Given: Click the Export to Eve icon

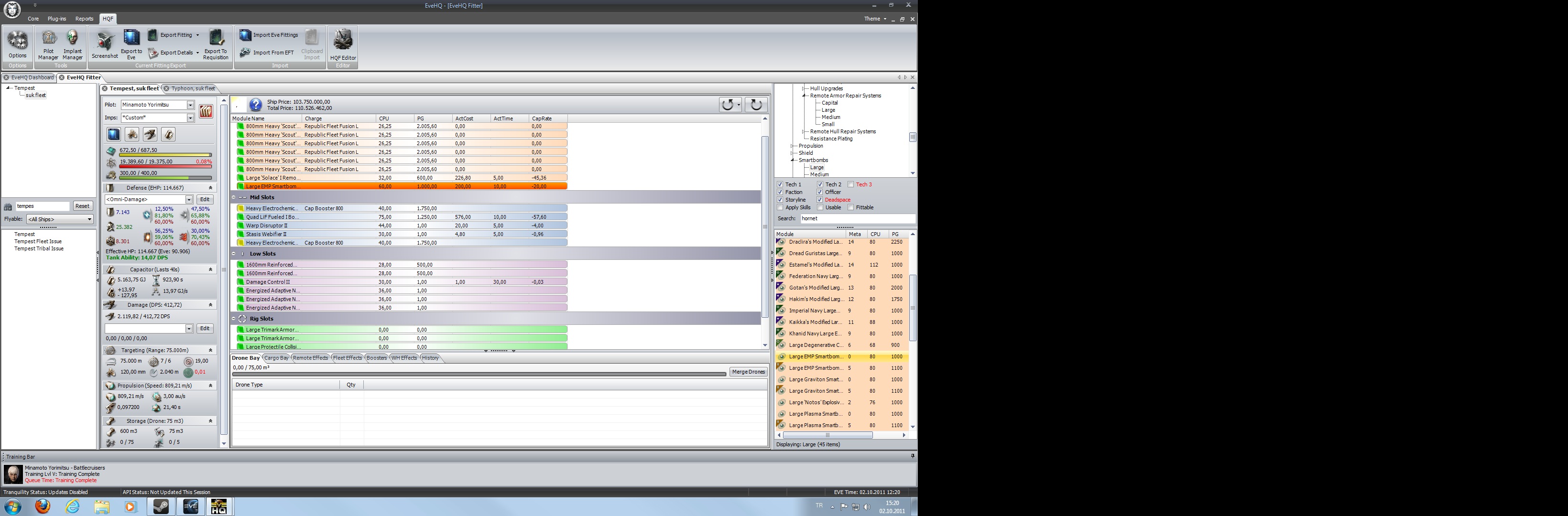Looking at the screenshot, I should 131,44.
